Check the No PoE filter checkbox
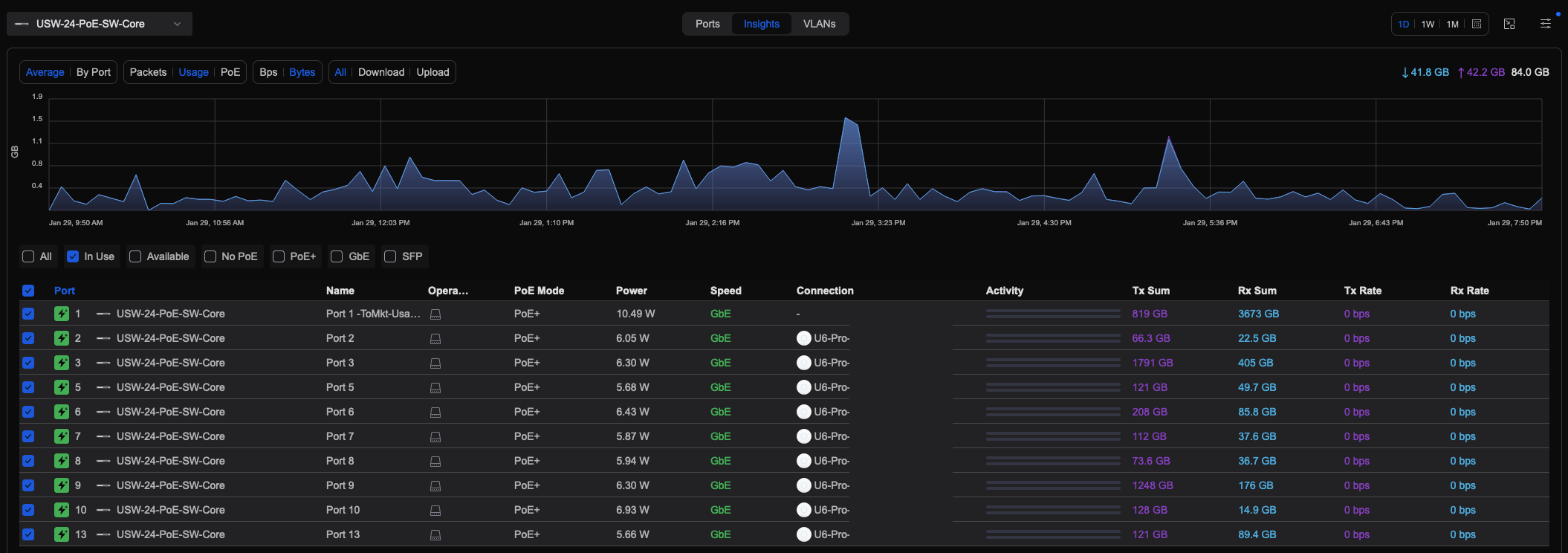The image size is (1568, 553). coord(210,256)
